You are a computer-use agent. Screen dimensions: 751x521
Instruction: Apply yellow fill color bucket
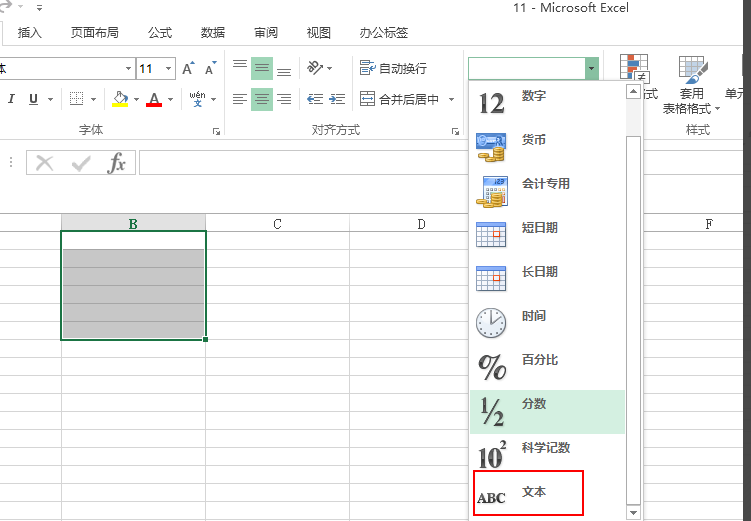click(120, 99)
